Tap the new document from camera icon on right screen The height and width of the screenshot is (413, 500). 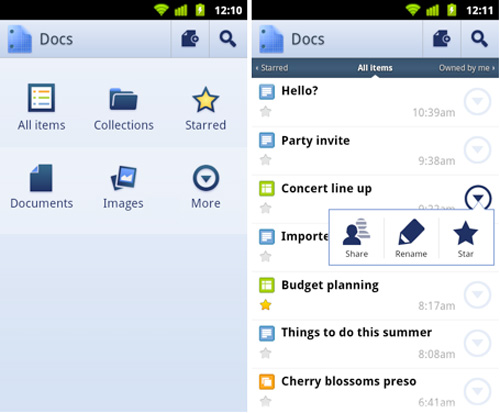pos(442,39)
